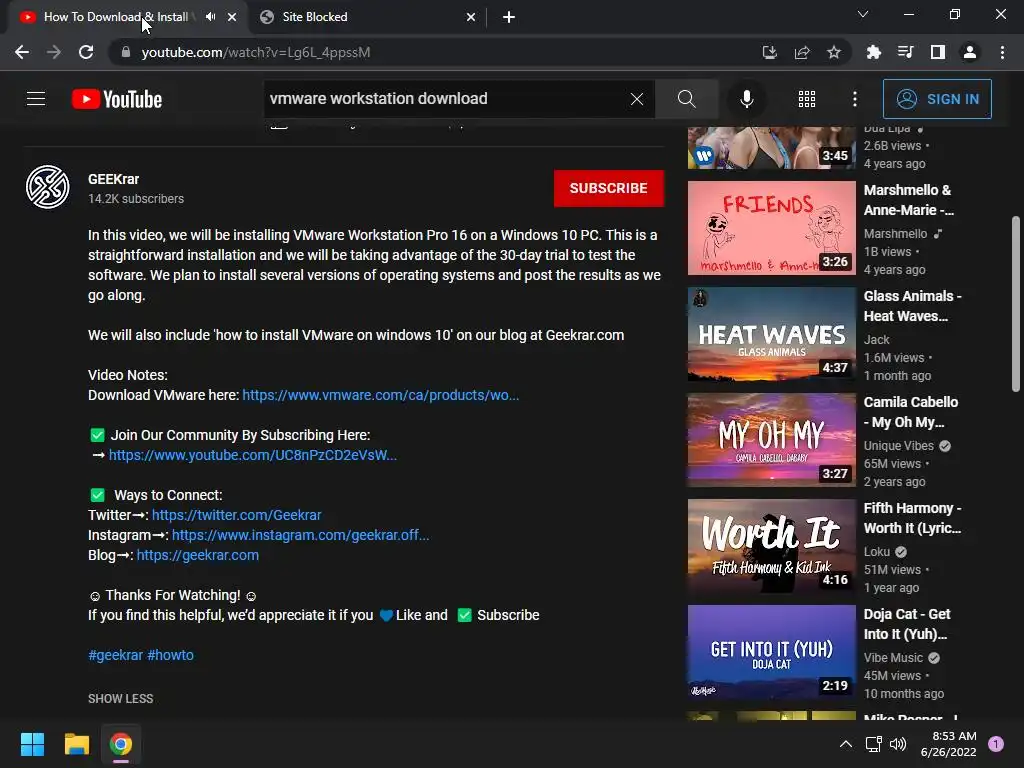
Task: Open the Heat Waves video thumbnail
Action: coord(771,334)
